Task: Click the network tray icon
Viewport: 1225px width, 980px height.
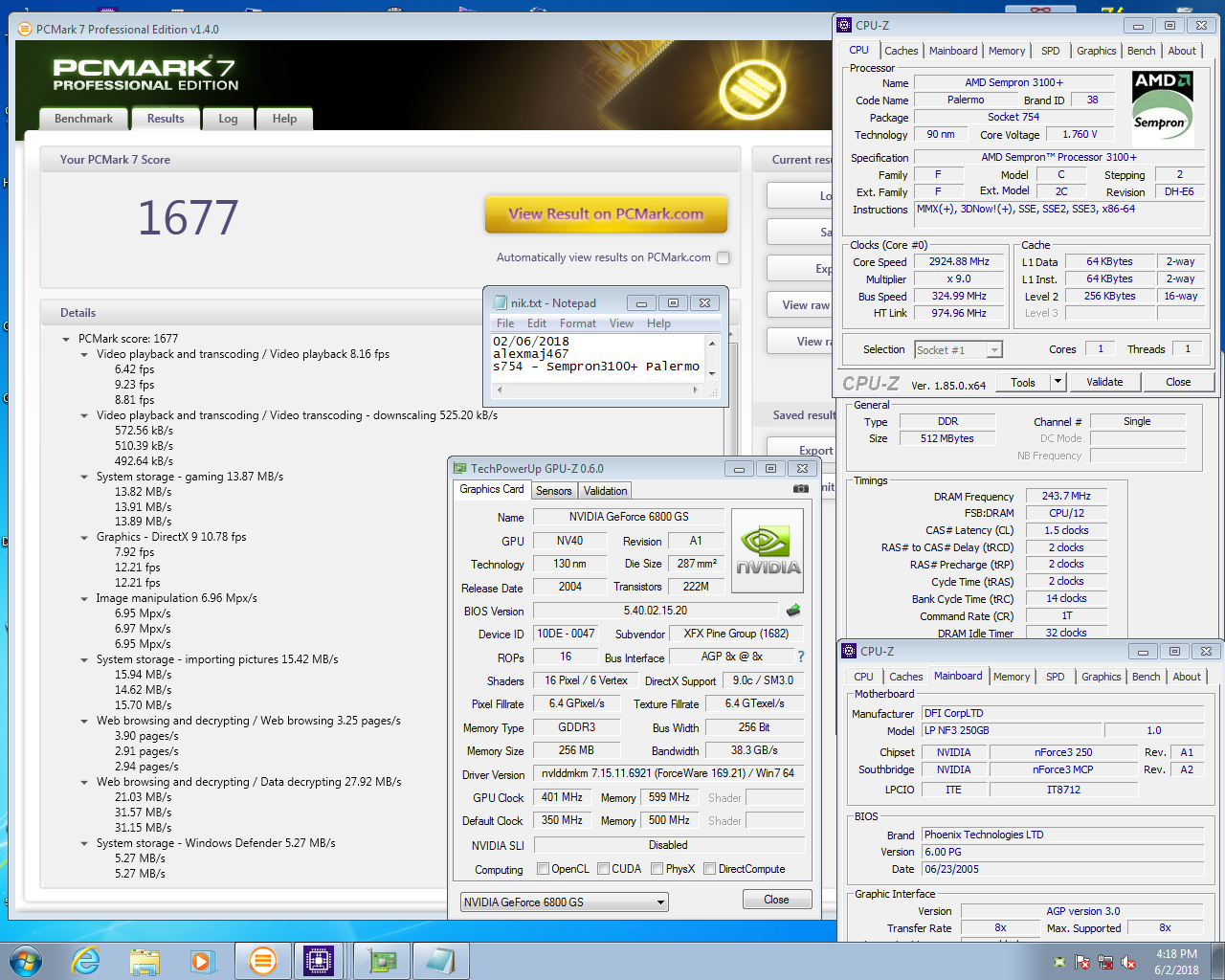Action: (x=1105, y=962)
